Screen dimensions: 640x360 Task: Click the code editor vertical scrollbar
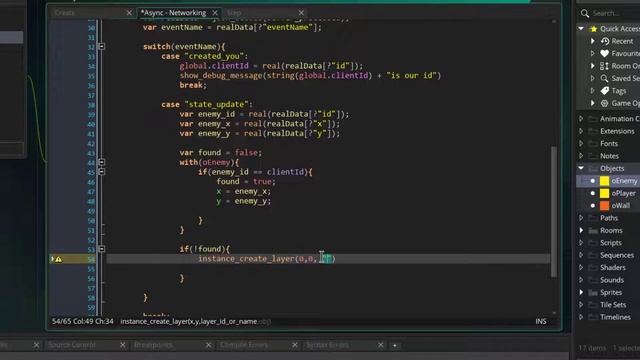pyautogui.click(x=554, y=211)
